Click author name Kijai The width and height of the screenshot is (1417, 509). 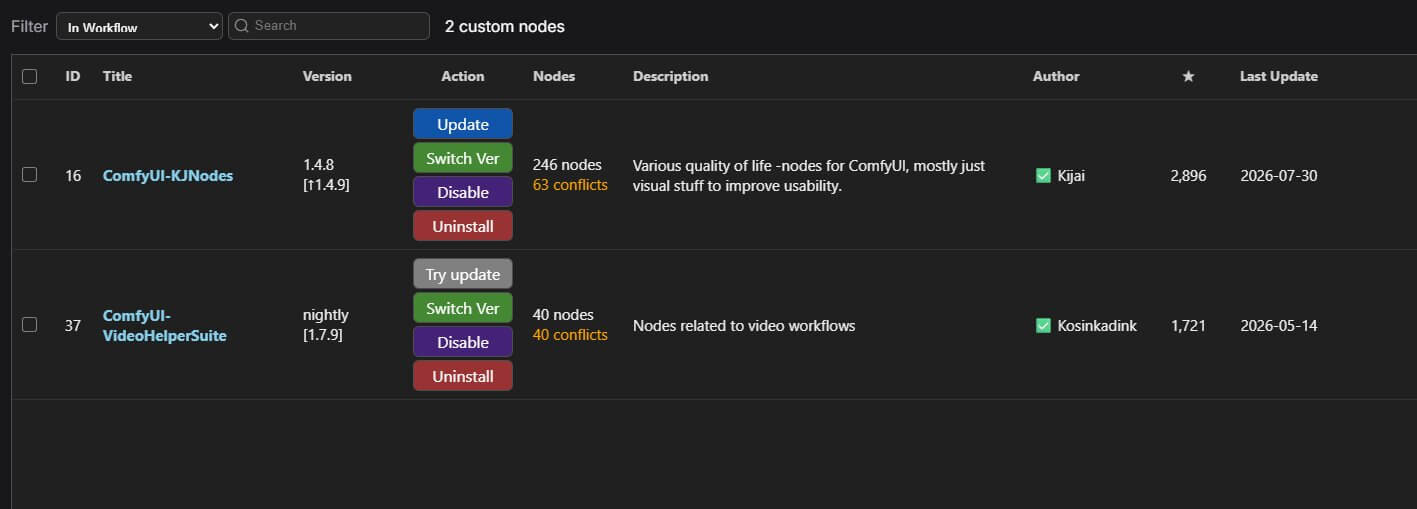(x=1071, y=176)
